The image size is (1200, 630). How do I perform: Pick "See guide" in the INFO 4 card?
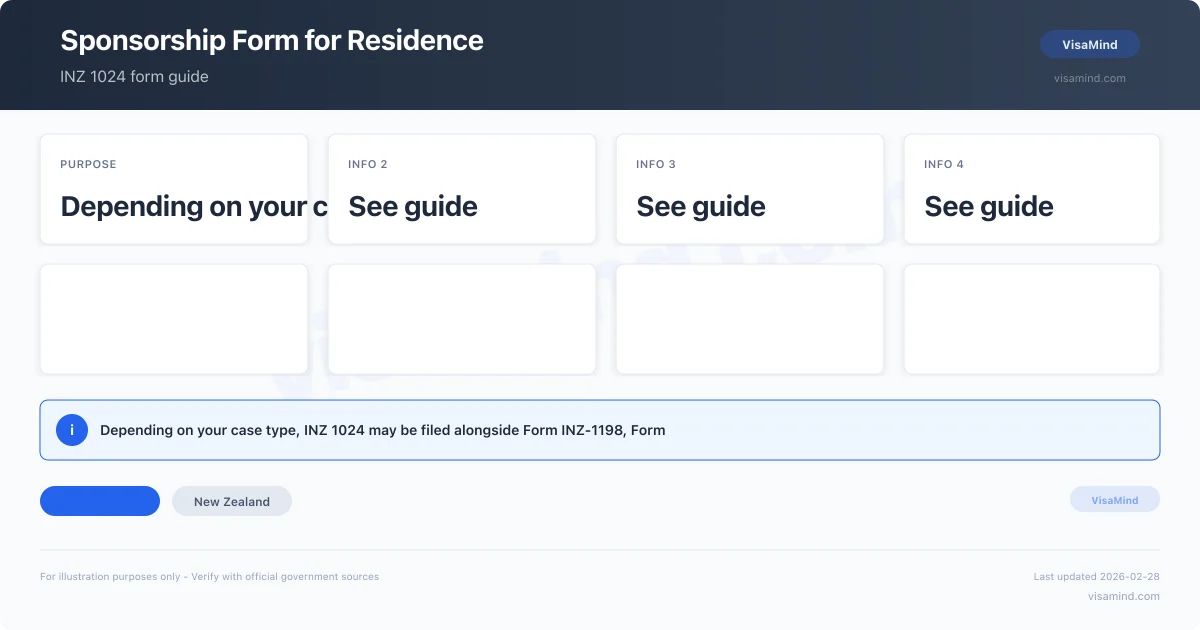coord(989,206)
